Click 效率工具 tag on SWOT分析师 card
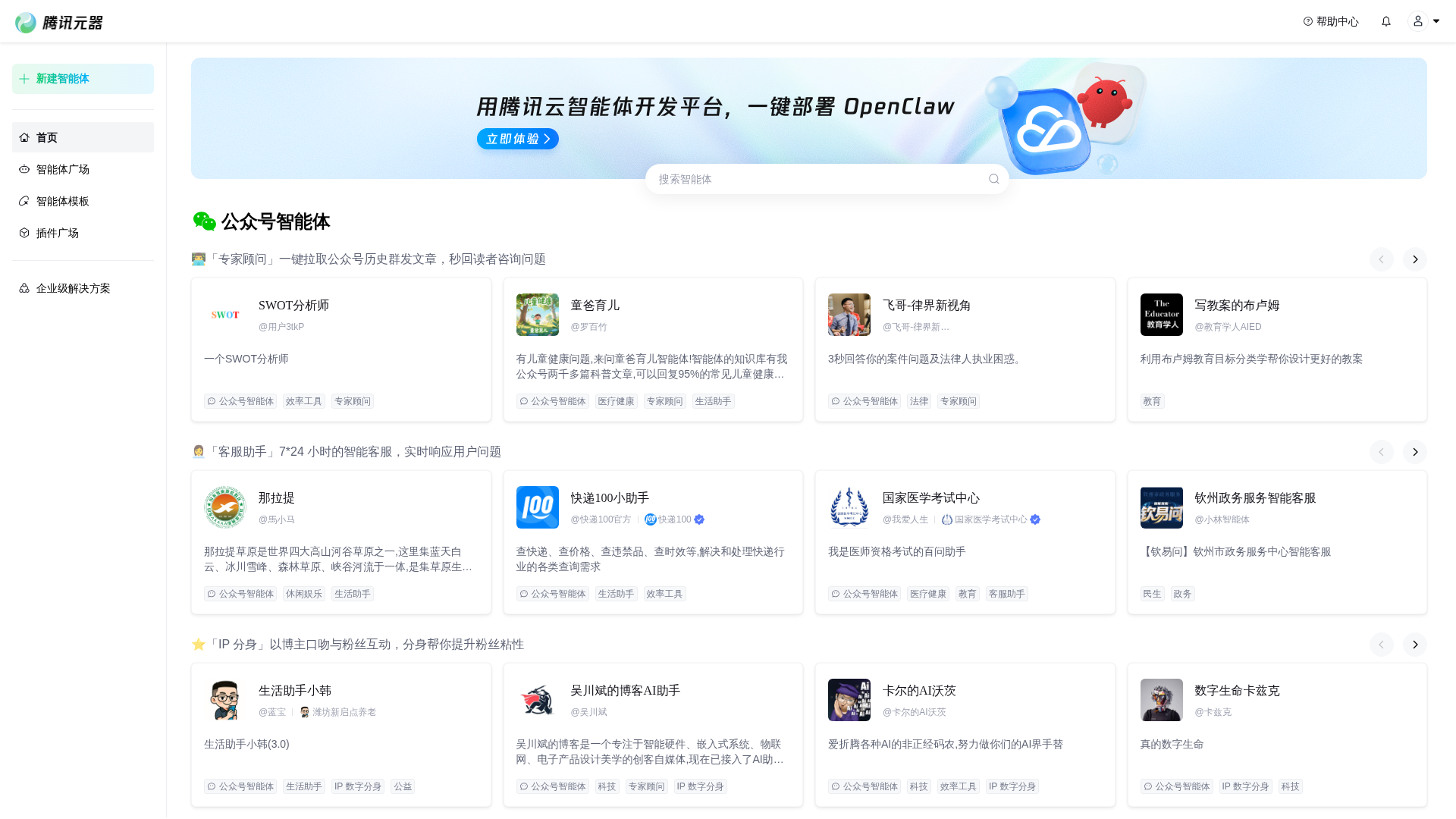This screenshot has width=1456, height=819. point(304,401)
